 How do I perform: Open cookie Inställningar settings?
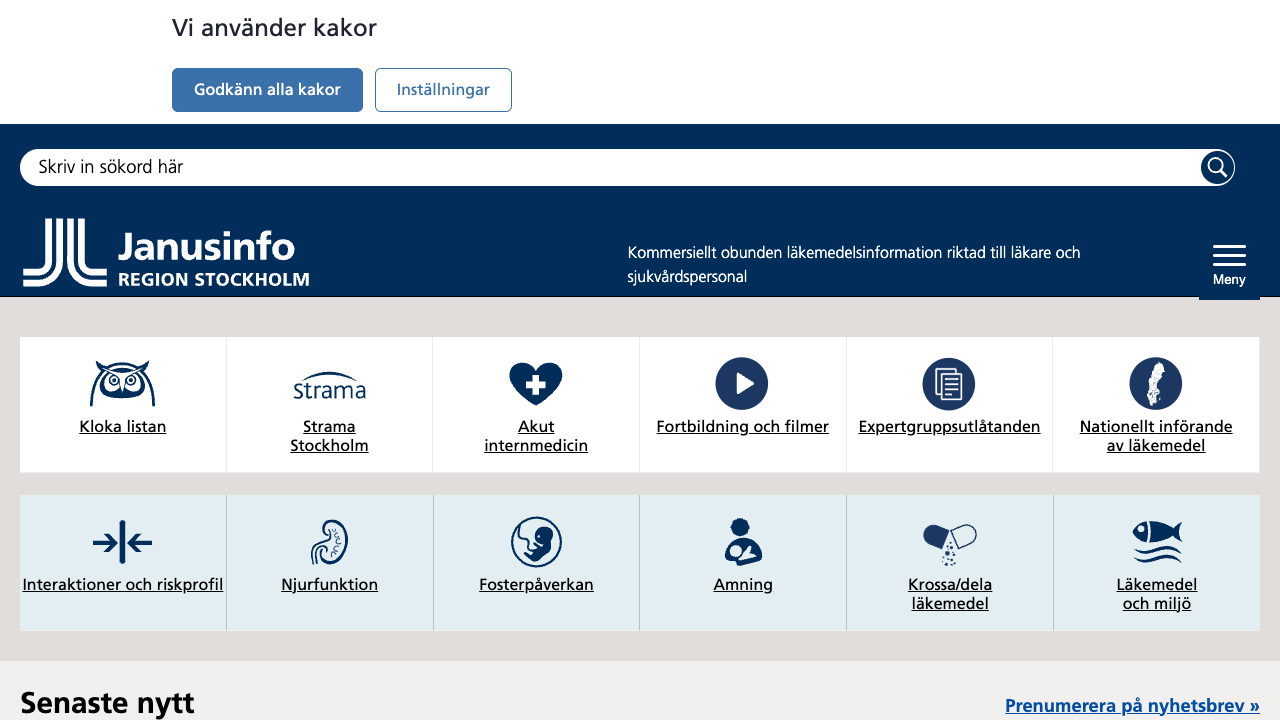(443, 89)
